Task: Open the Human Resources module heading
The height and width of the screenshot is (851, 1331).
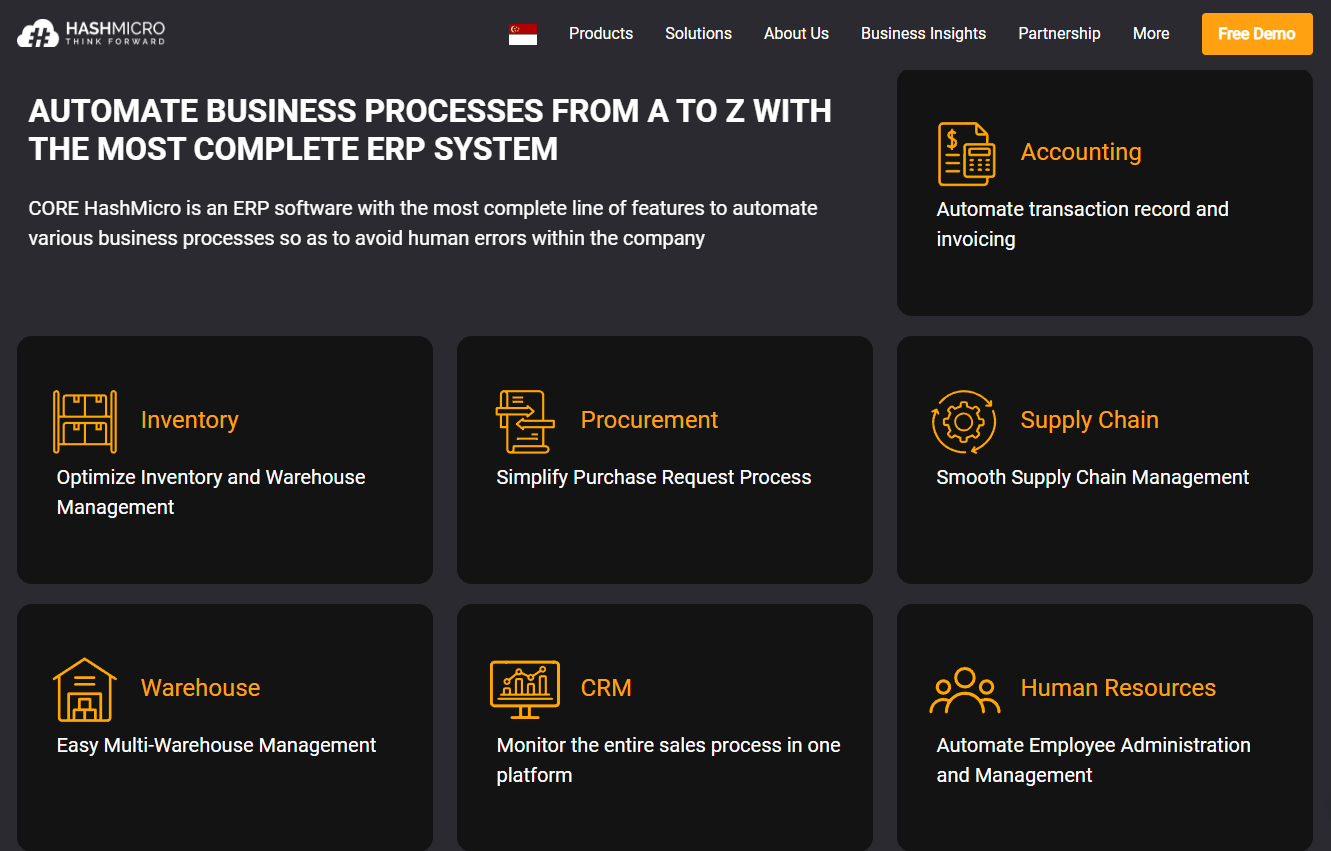Action: coord(1118,688)
